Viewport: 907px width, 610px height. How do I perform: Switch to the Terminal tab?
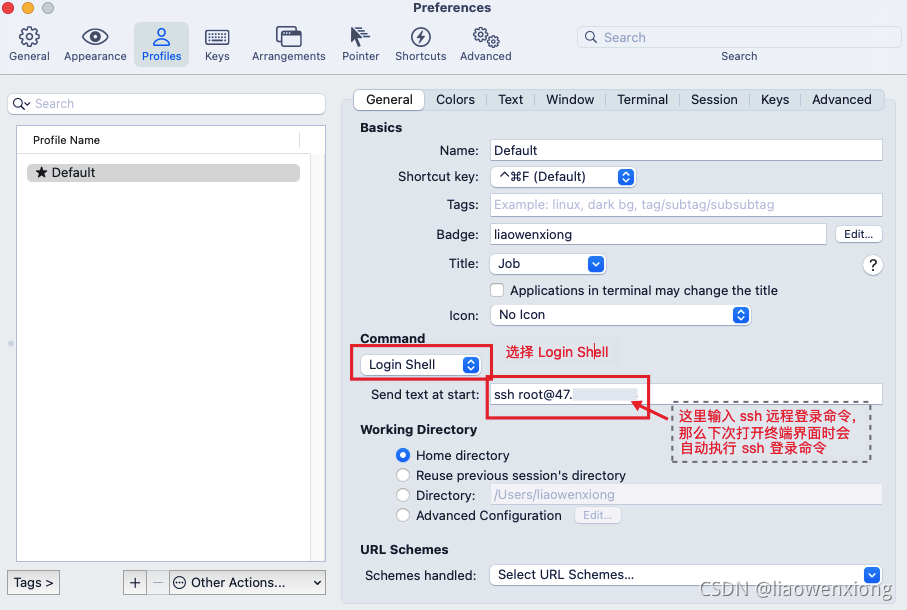642,99
